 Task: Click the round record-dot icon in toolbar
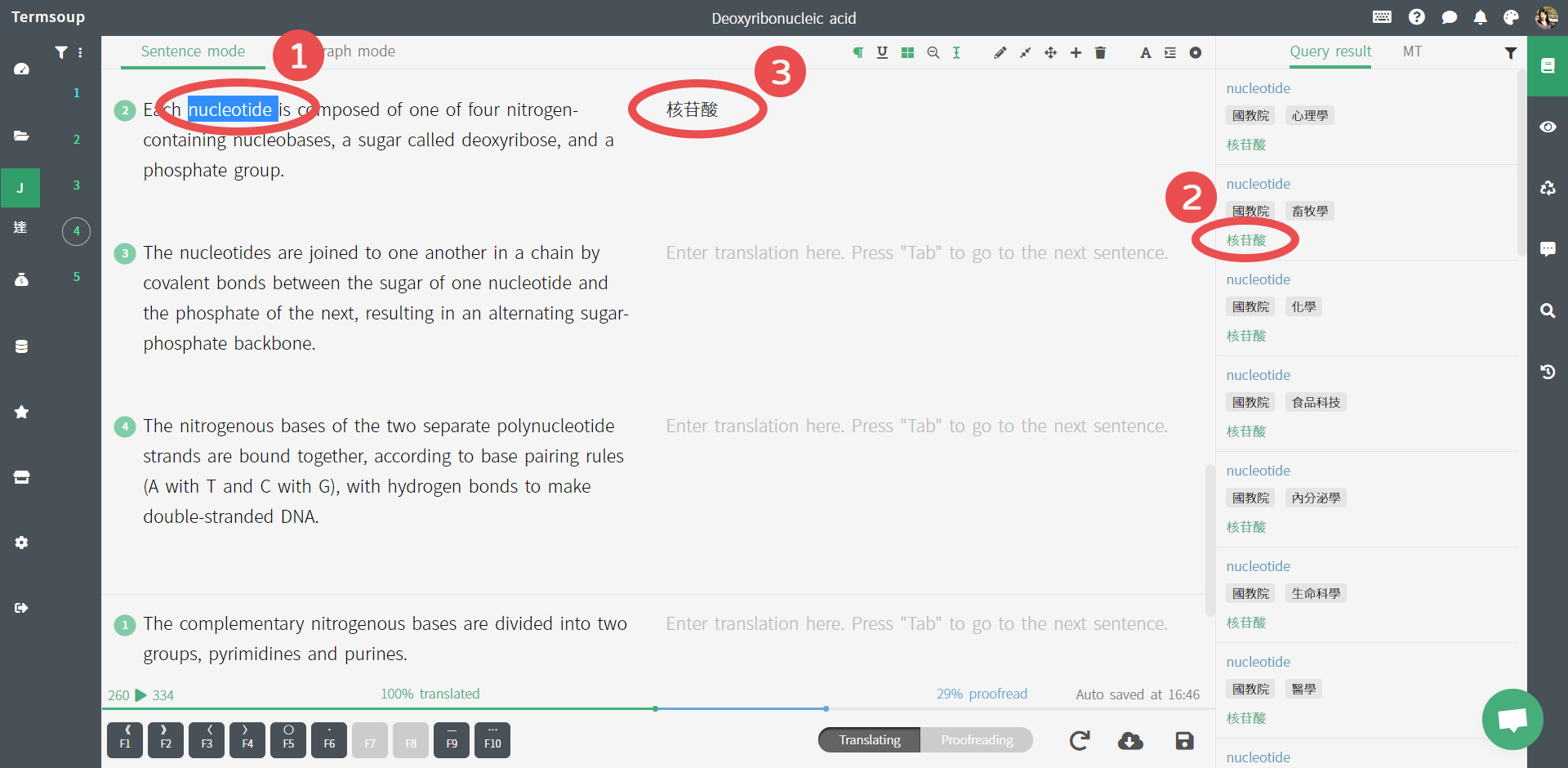(x=1196, y=52)
